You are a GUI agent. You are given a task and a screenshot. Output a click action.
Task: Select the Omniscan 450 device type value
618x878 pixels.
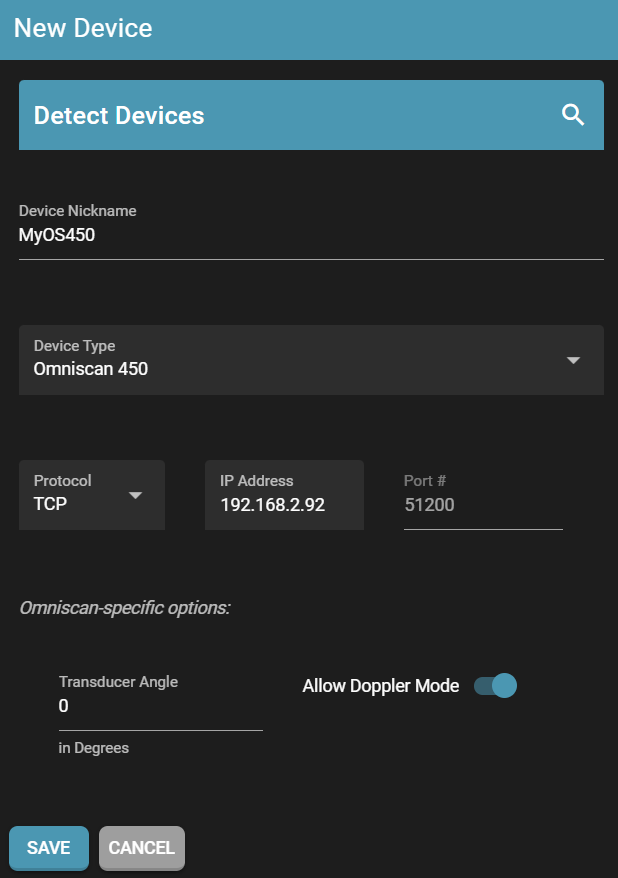[x=91, y=369]
